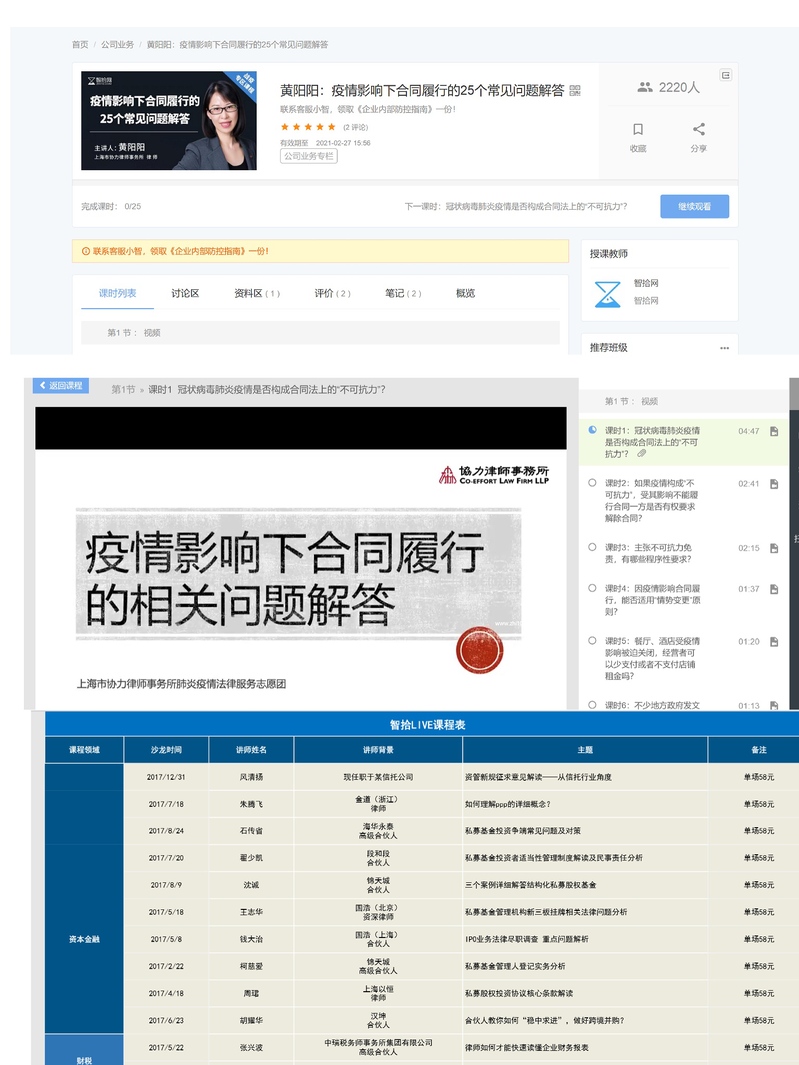Select the 课时2 status circle

(x=592, y=483)
